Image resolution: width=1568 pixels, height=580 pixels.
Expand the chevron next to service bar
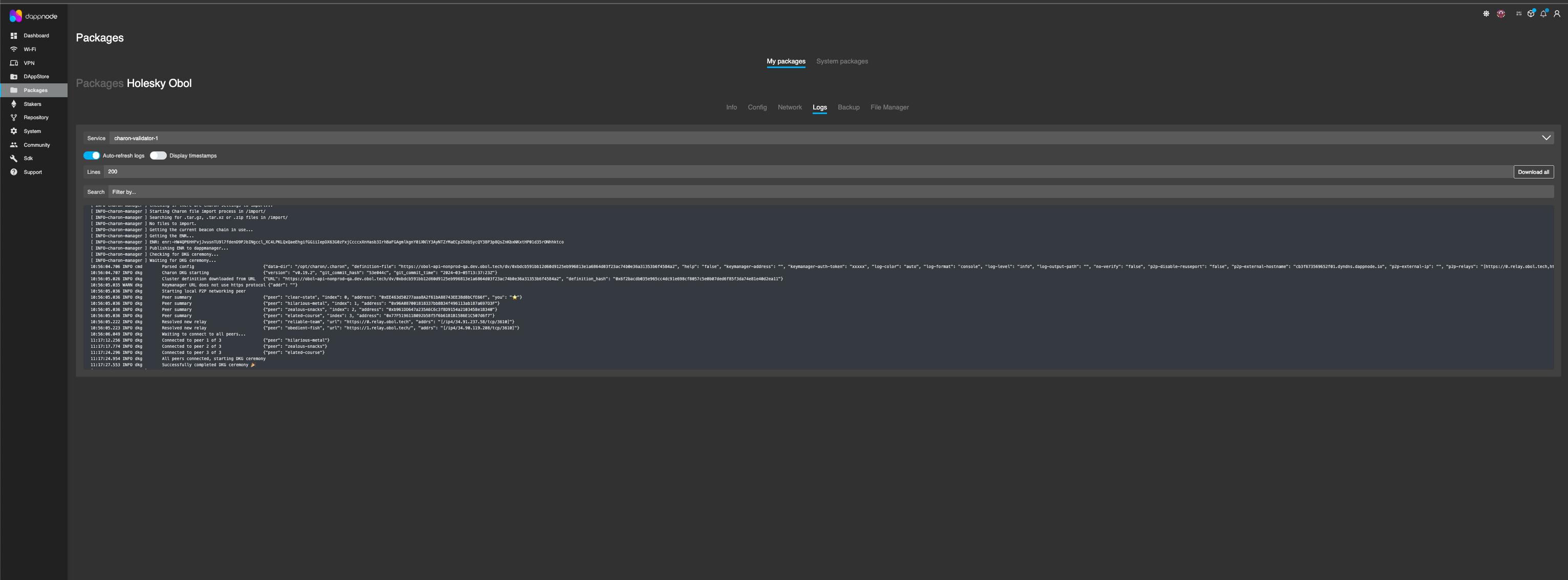(1545, 138)
